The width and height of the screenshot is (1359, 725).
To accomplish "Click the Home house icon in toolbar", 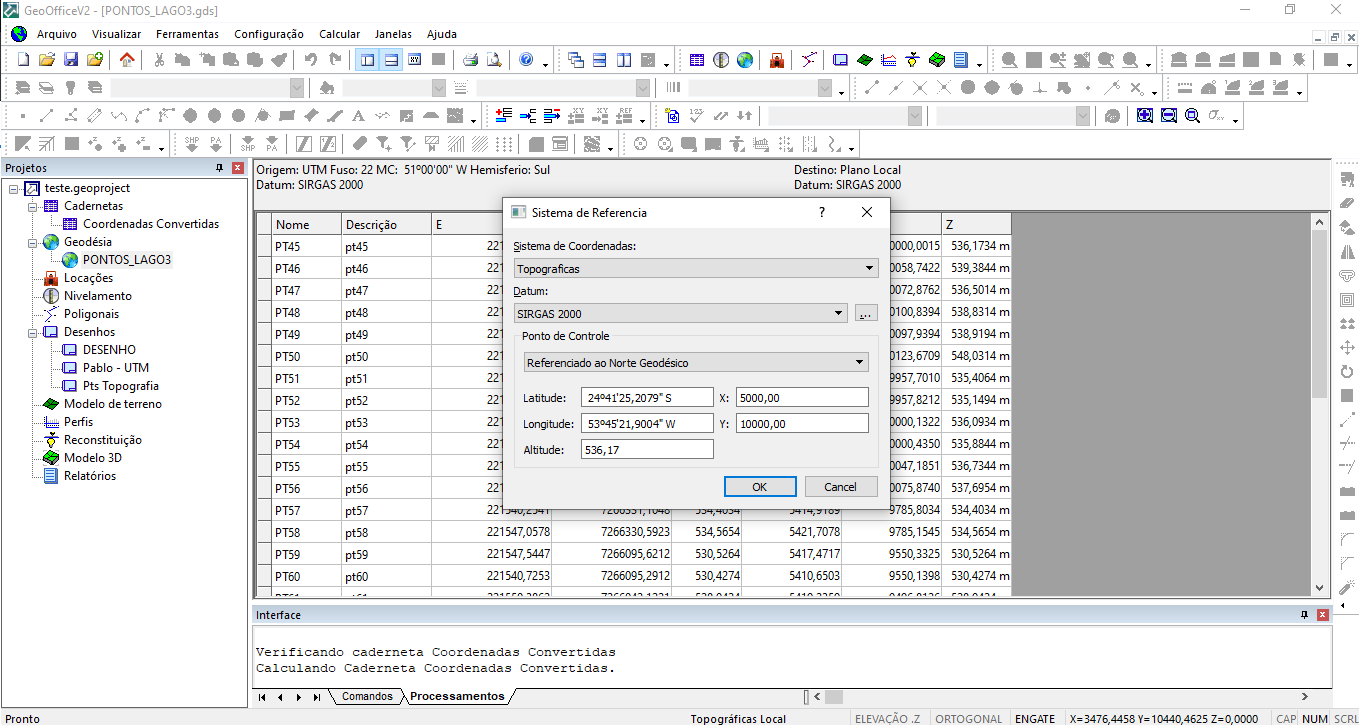I will [127, 60].
